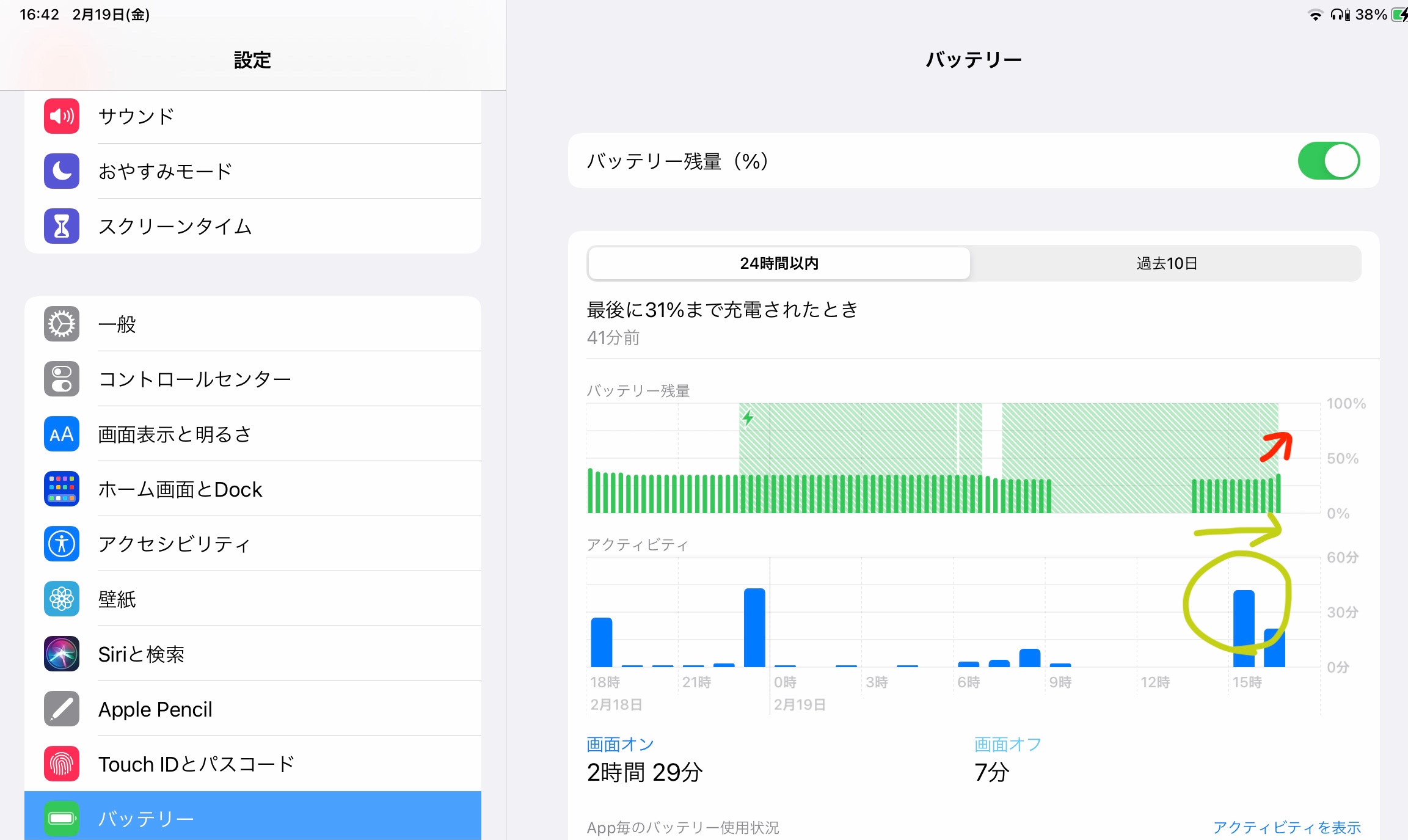
Task: Tap the Touch IDとパスコード fingerprint icon
Action: coord(62,764)
